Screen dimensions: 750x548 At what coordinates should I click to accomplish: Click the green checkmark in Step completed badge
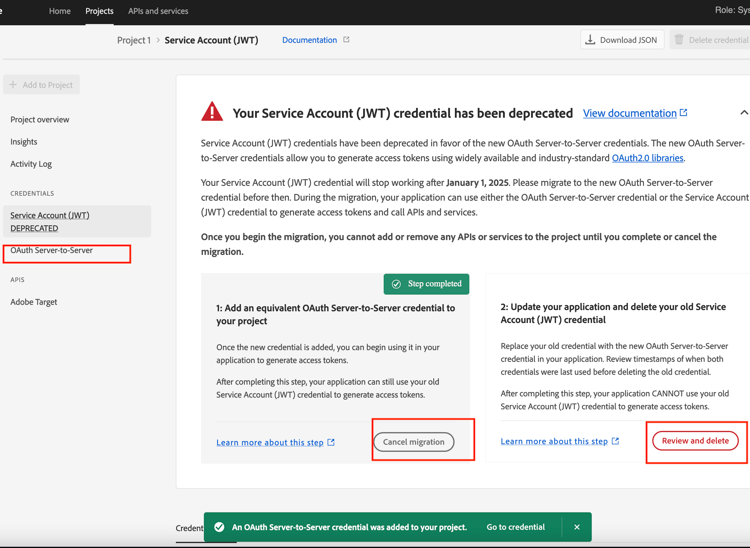[x=396, y=284]
